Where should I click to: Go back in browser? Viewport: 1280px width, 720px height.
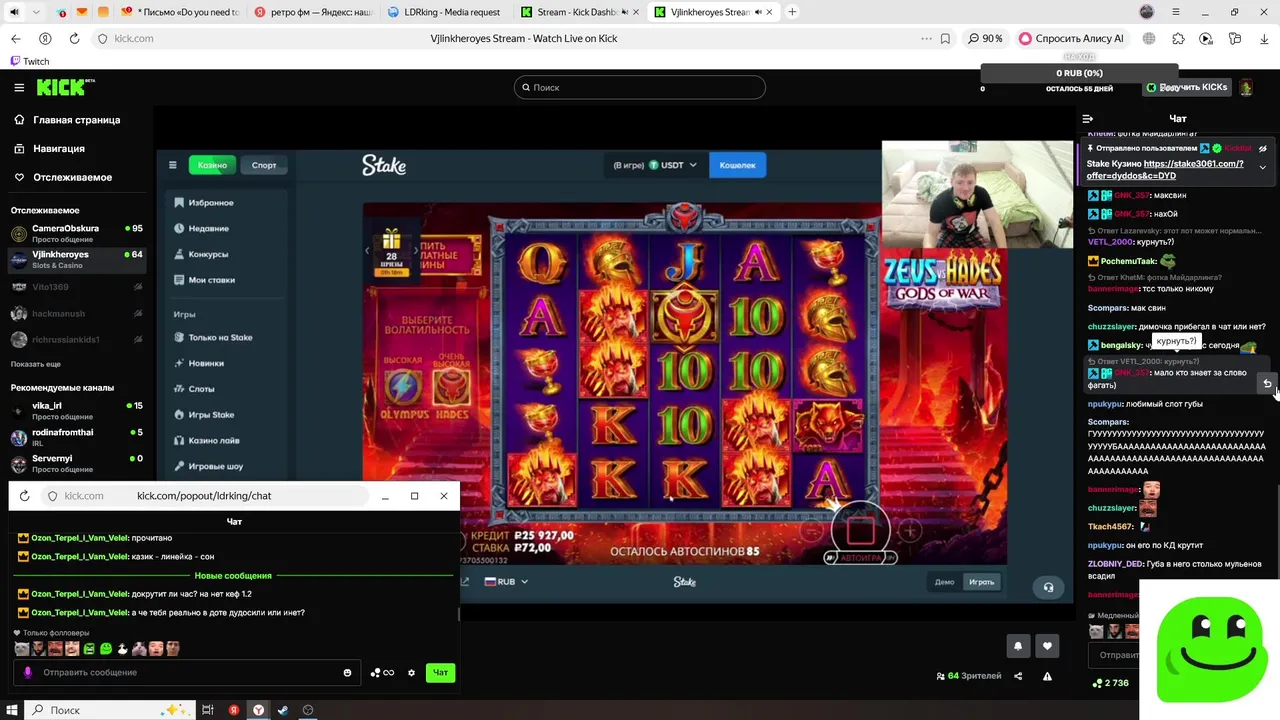coord(15,38)
